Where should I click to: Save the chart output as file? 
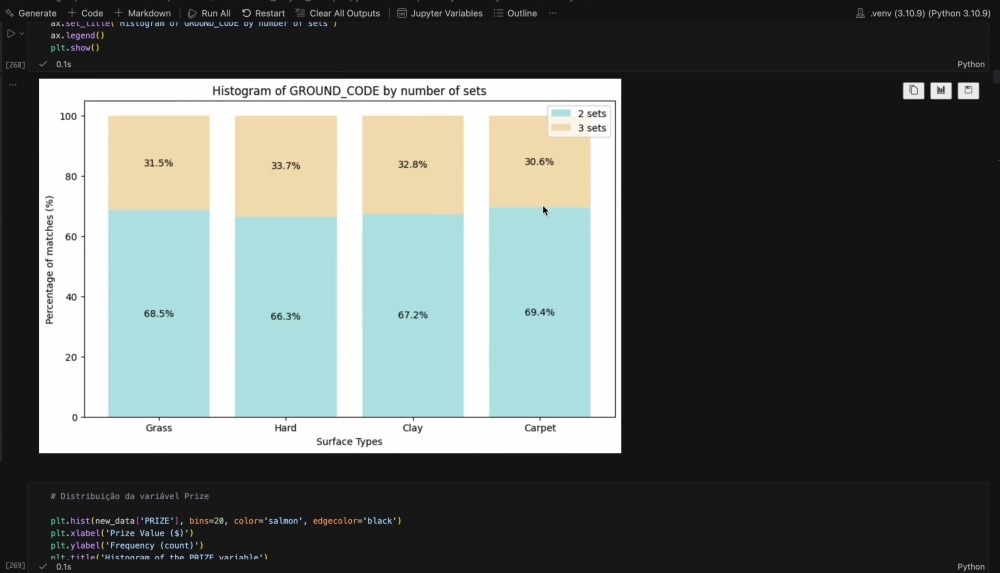point(968,91)
